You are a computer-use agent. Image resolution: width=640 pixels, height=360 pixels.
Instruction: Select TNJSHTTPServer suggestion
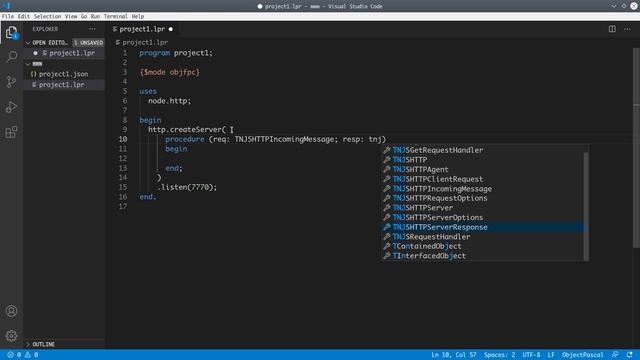click(x=483, y=208)
